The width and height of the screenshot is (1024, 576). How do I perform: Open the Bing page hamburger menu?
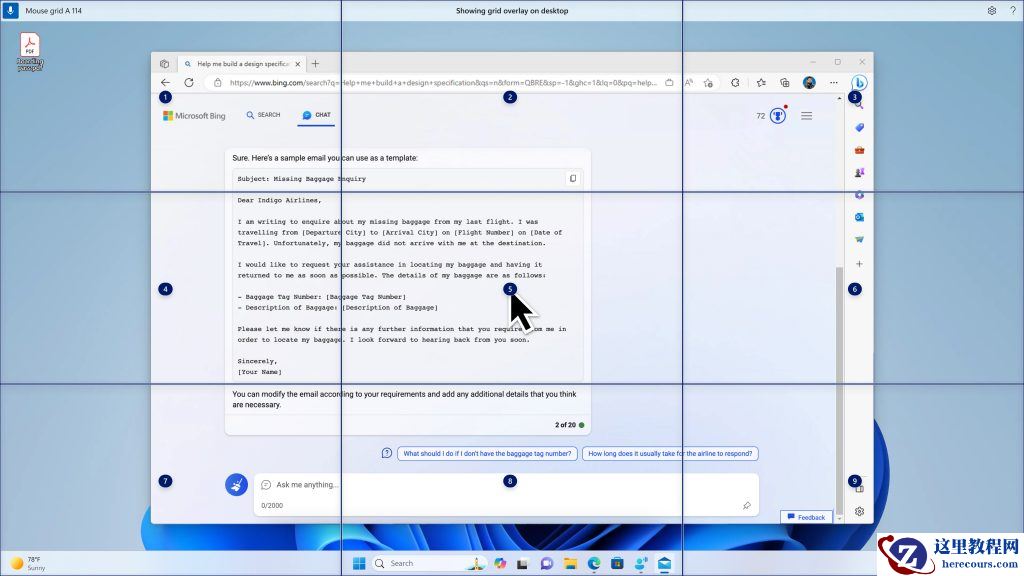point(806,115)
